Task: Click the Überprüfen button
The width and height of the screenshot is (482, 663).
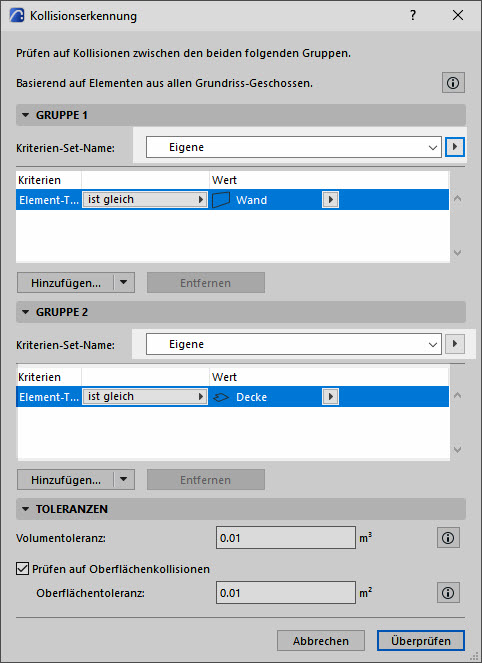Action: 421,641
